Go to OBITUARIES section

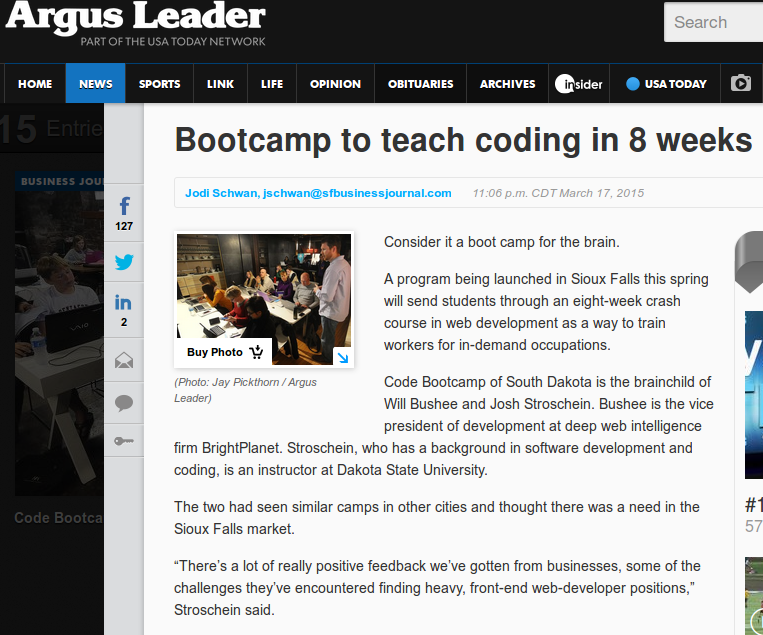(x=420, y=84)
